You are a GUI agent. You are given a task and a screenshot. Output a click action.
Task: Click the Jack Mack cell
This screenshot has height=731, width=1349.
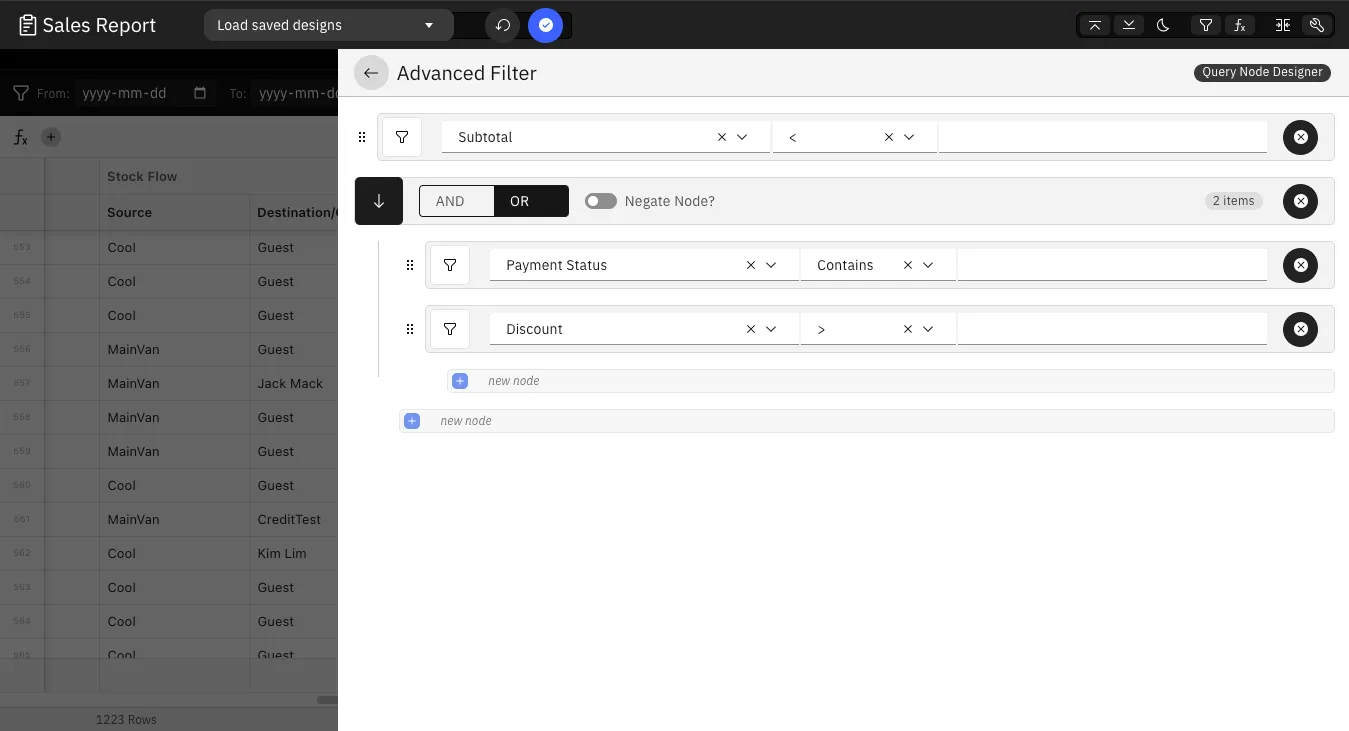point(290,383)
